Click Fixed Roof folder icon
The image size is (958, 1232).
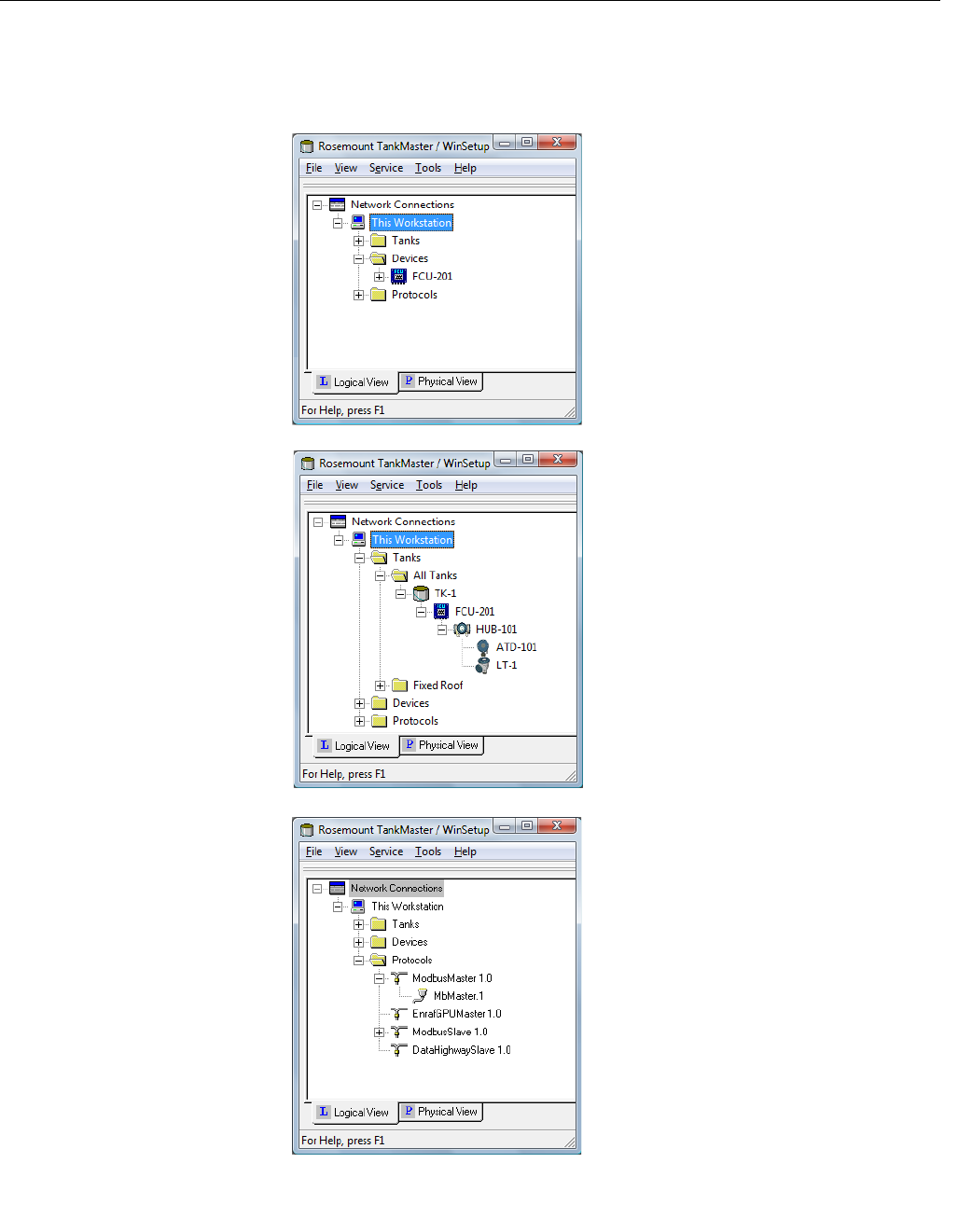coord(399,685)
